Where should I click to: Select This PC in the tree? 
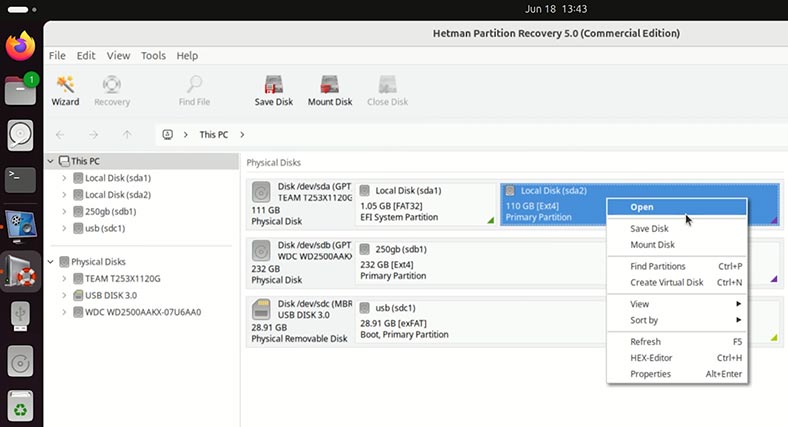[x=85, y=161]
